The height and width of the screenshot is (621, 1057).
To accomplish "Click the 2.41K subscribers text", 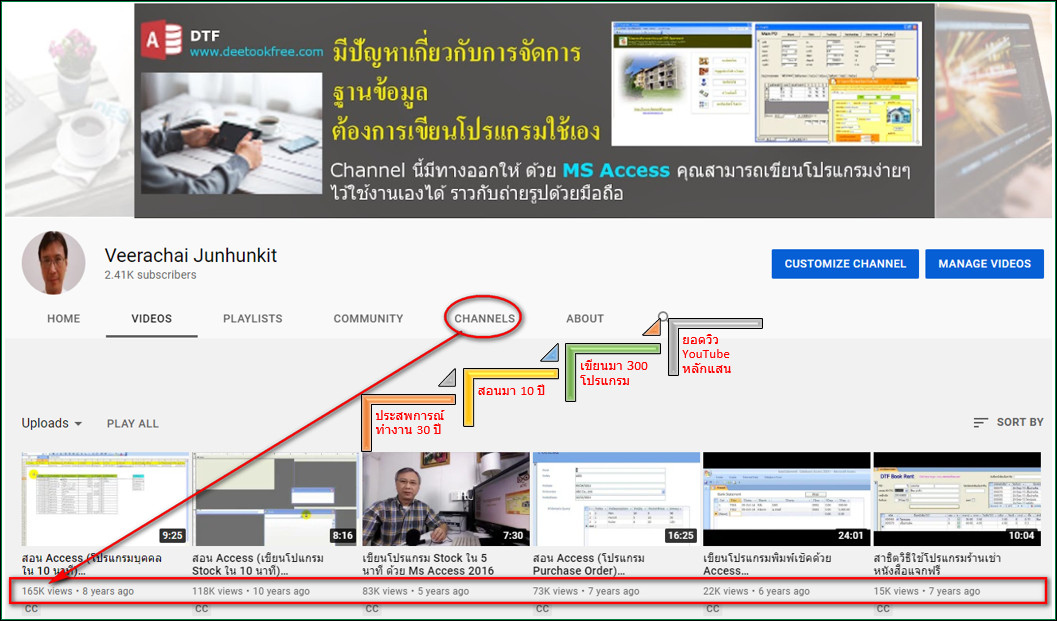I will point(150,275).
